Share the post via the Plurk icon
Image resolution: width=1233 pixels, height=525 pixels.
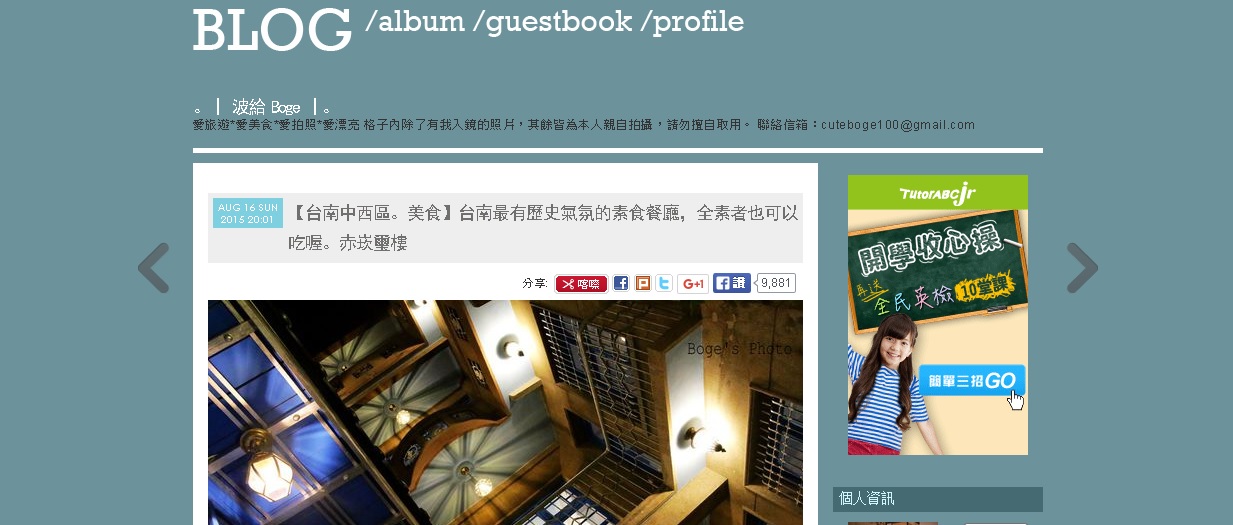(643, 283)
